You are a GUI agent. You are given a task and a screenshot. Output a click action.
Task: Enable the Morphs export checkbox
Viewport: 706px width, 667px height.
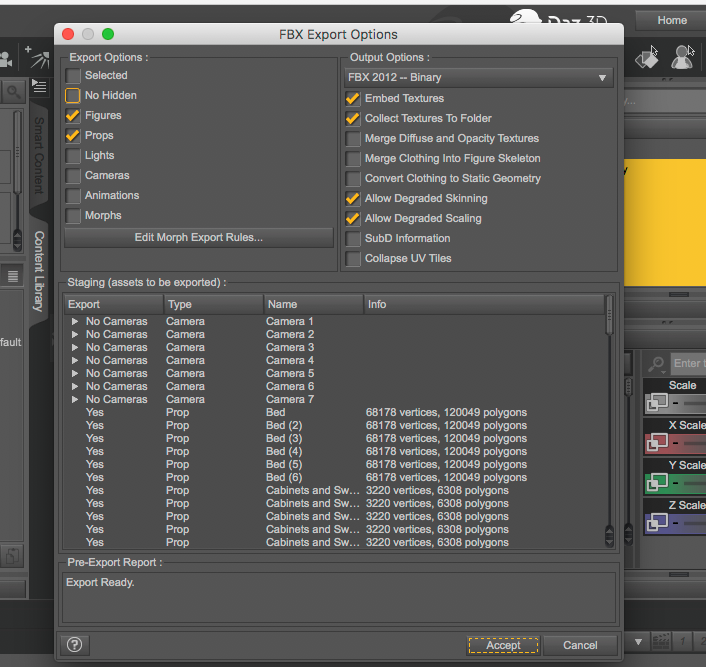73,216
